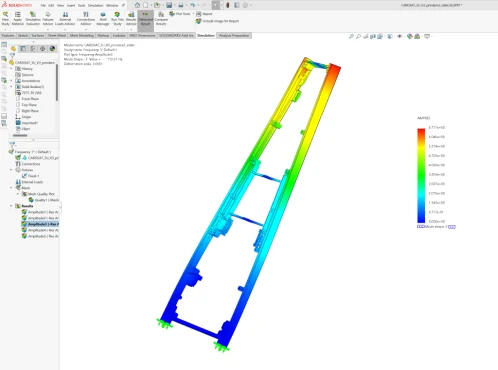
Task: Click the Save icon
Action: tap(169, 5)
